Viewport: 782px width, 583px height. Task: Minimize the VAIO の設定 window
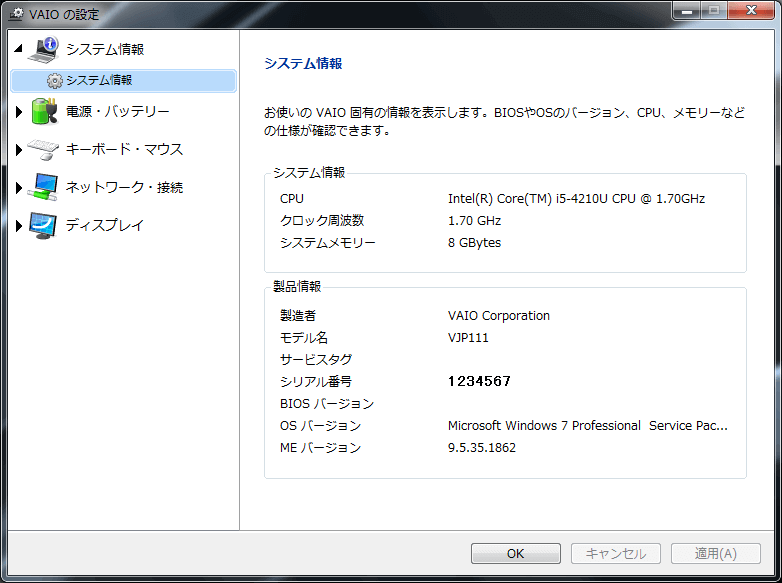[x=687, y=10]
